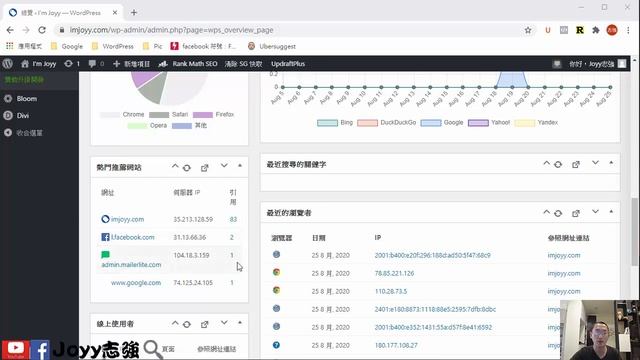
Task: Open Chrome extensions puzzle icon
Action: point(596,30)
